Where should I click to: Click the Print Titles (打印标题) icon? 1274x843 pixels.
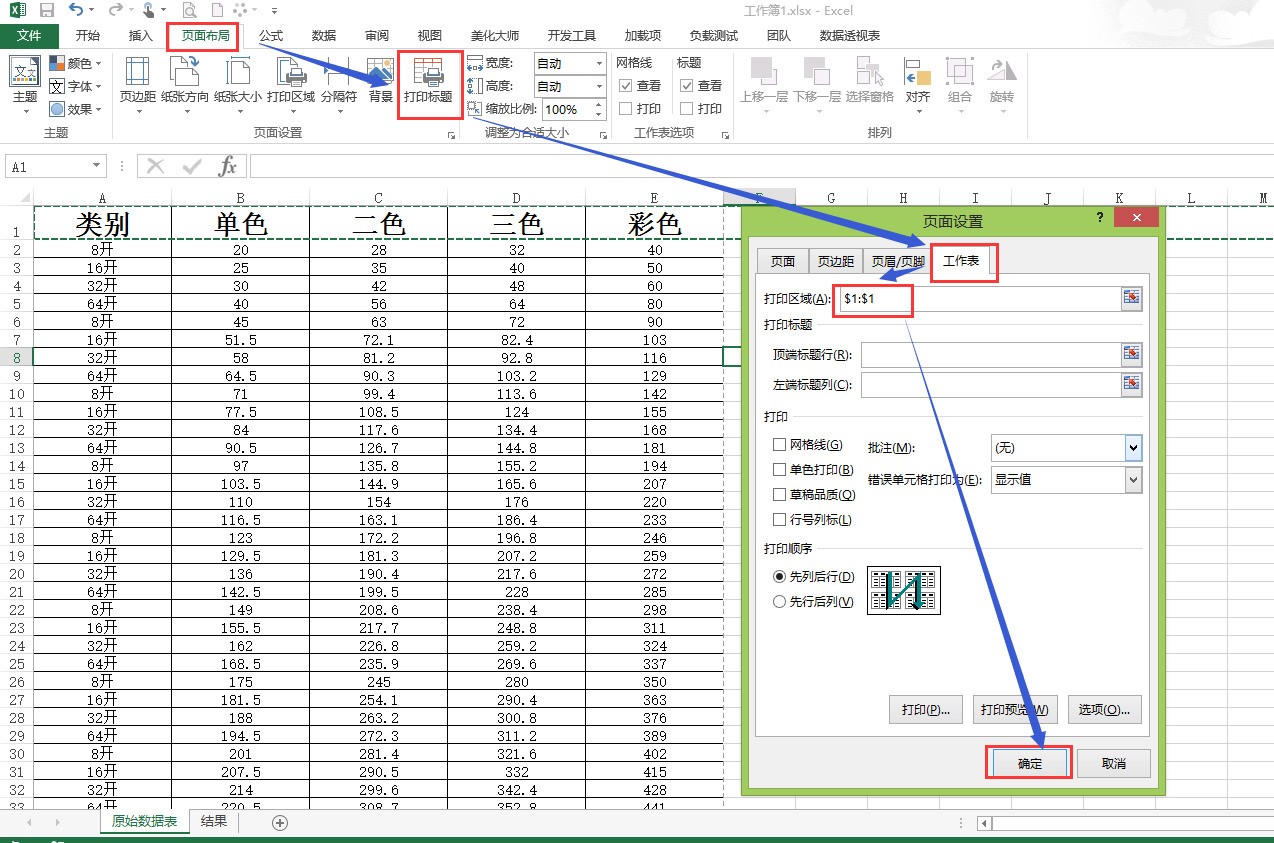pyautogui.click(x=428, y=75)
